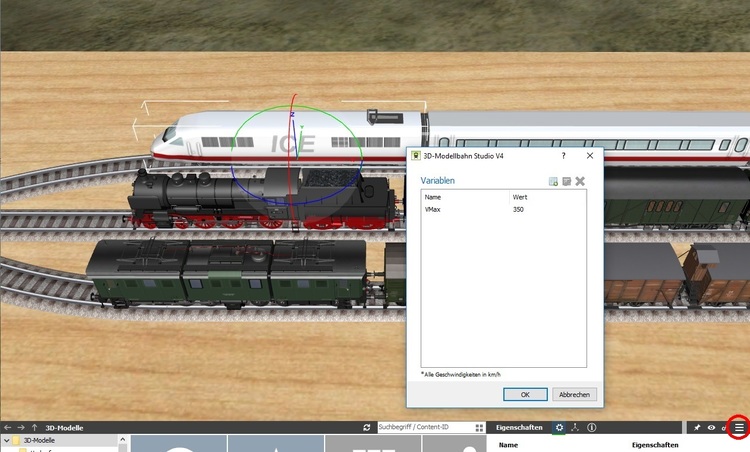Switch catalog to grid view icon
The height and width of the screenshot is (452, 750).
click(x=479, y=428)
